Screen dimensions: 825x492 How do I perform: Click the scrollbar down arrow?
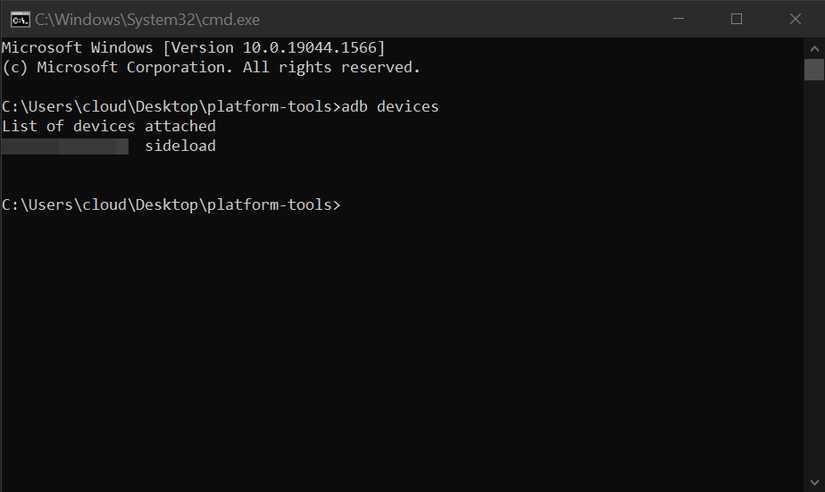tap(814, 482)
